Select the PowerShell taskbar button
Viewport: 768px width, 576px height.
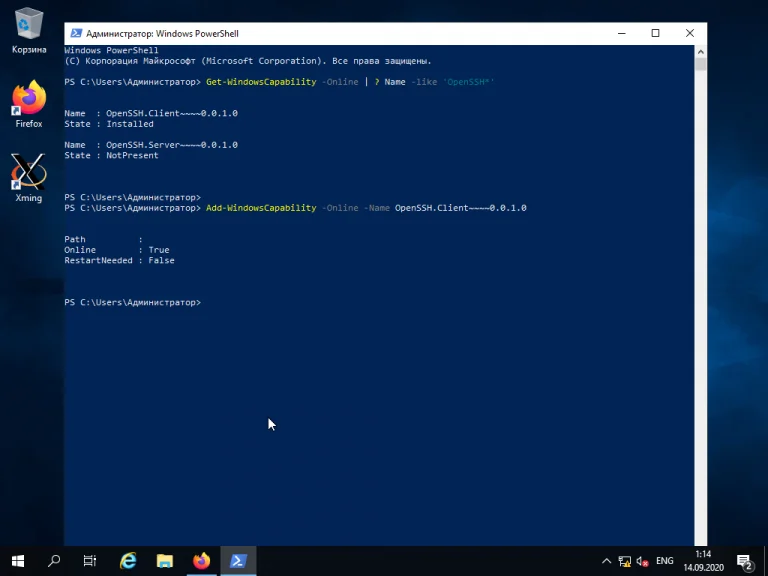click(239, 561)
